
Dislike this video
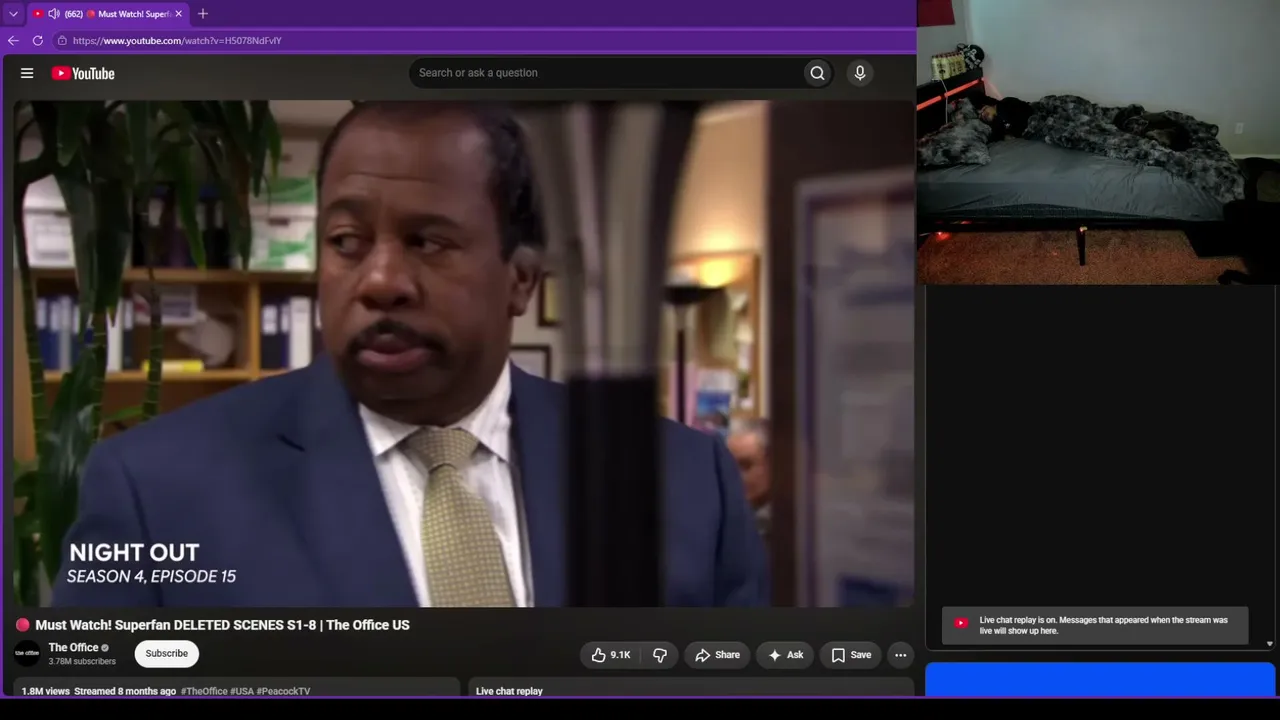click(x=660, y=655)
